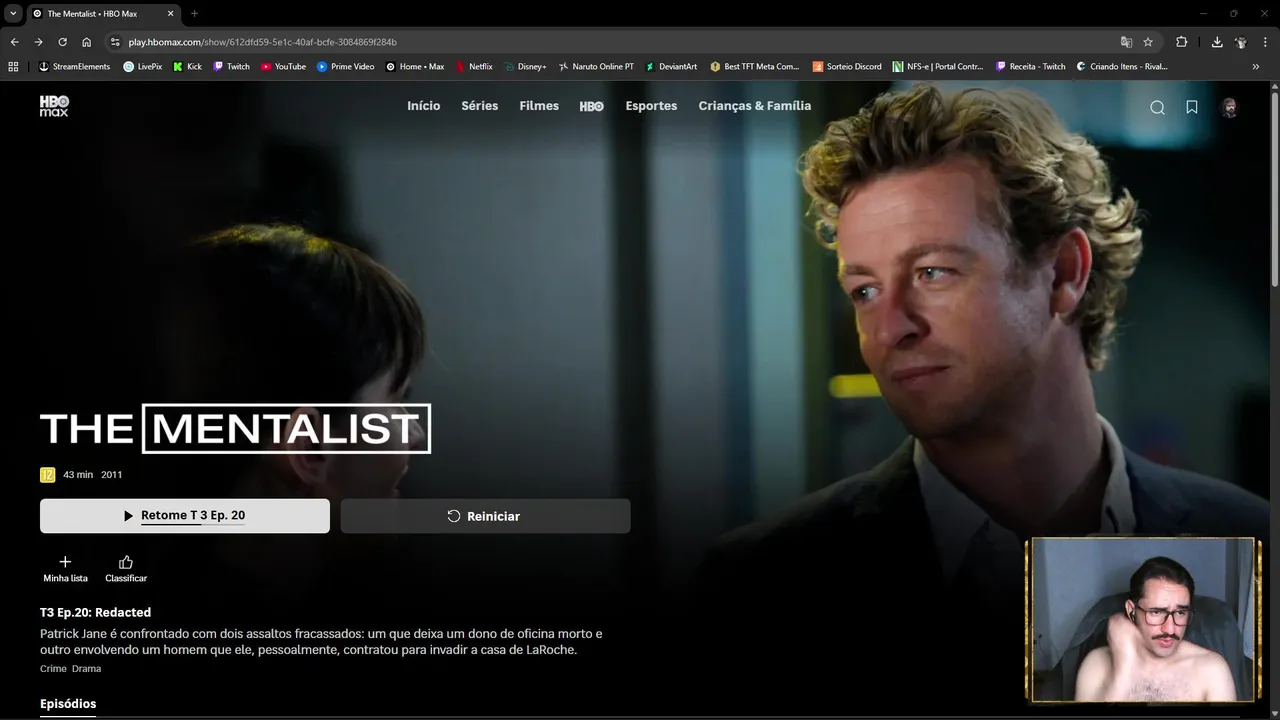
Task: Open the HBO hub menu item
Action: [x=591, y=106]
